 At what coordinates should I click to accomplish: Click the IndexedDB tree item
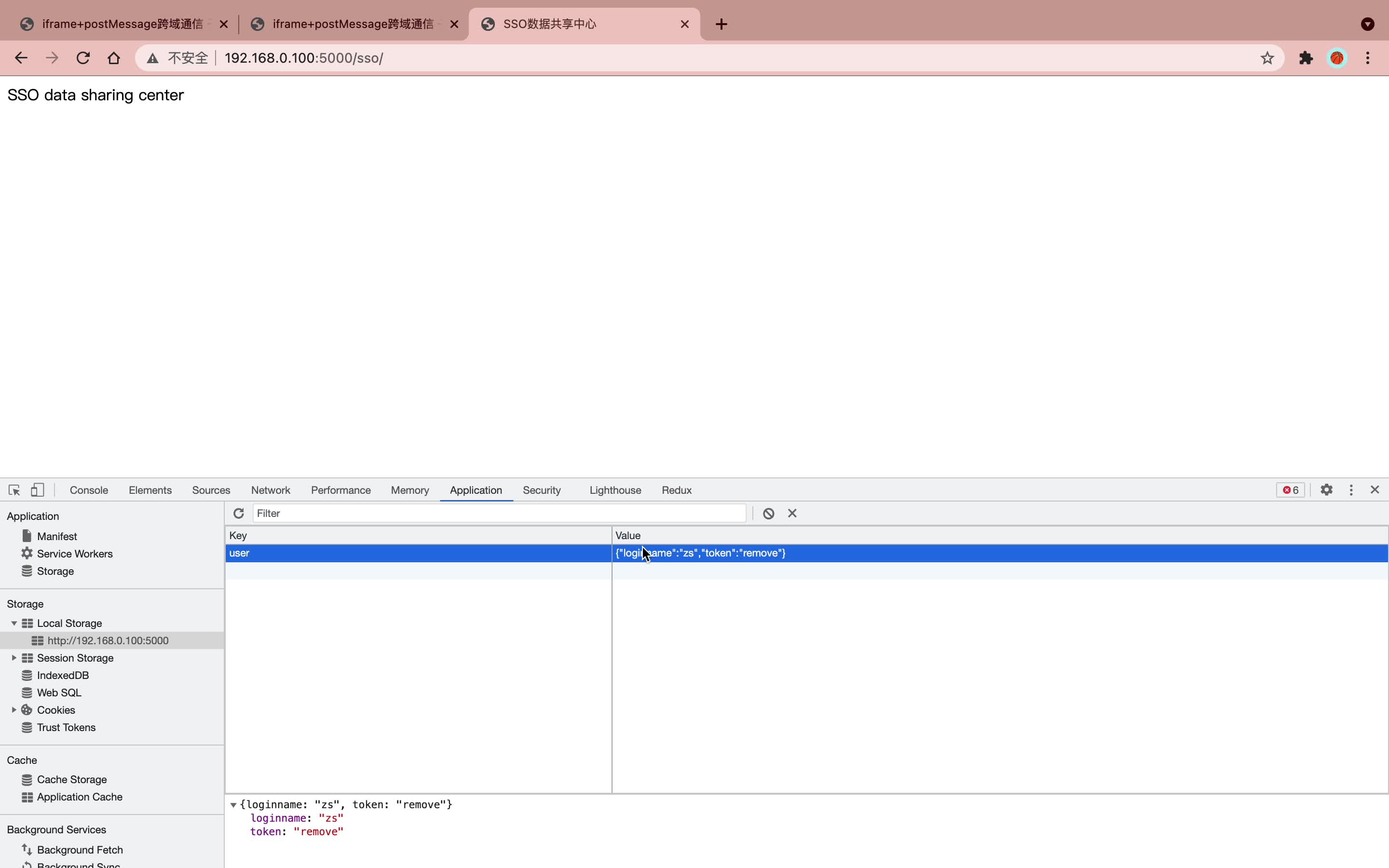(x=63, y=675)
